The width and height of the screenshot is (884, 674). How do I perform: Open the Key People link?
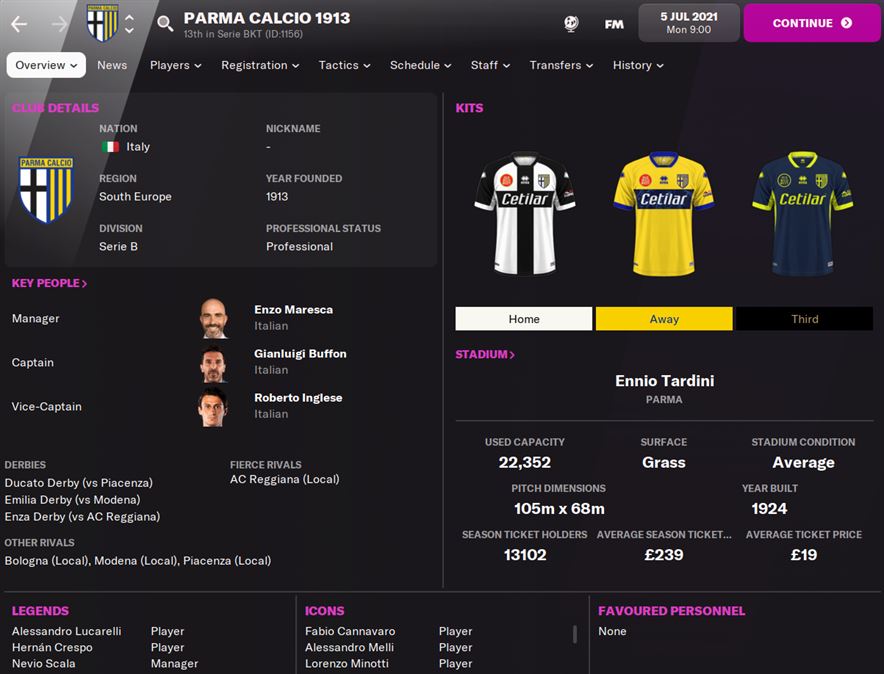click(49, 283)
